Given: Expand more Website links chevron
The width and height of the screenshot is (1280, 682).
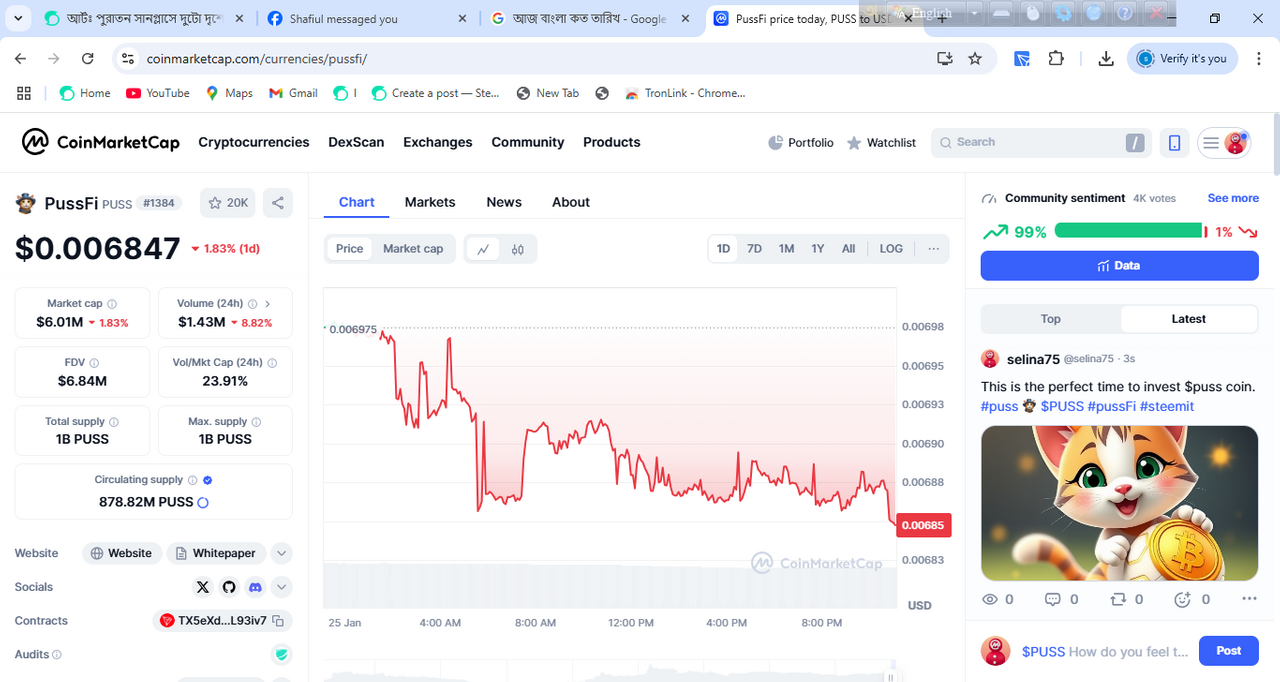Looking at the screenshot, I should [x=281, y=553].
